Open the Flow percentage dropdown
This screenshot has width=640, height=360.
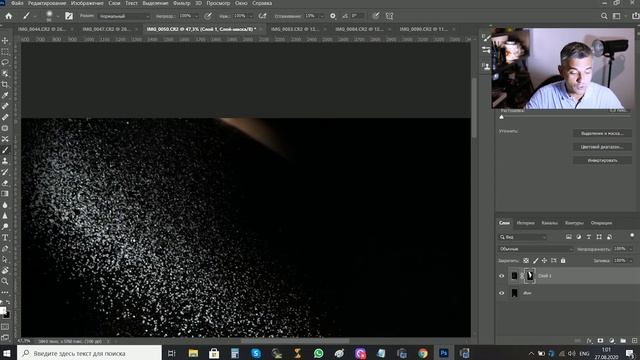click(x=251, y=16)
